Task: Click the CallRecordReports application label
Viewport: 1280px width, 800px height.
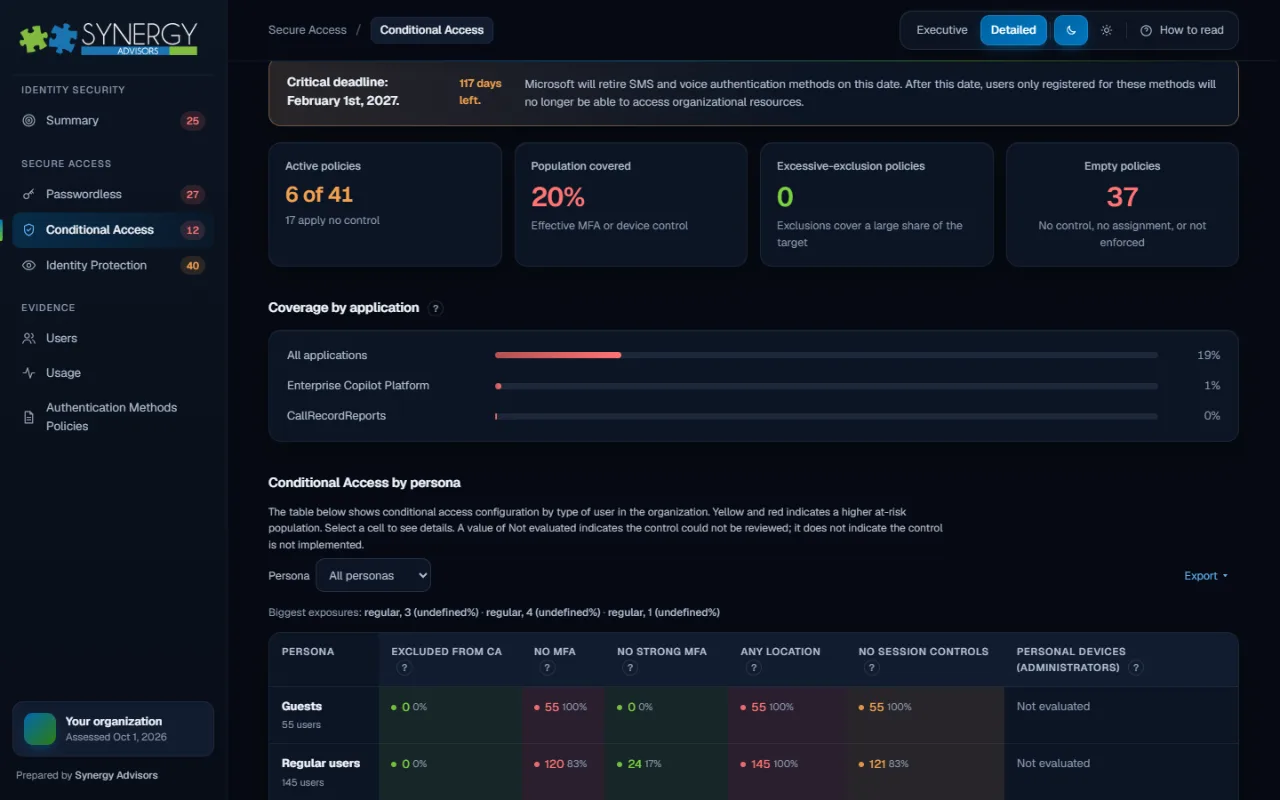Action: 336,416
